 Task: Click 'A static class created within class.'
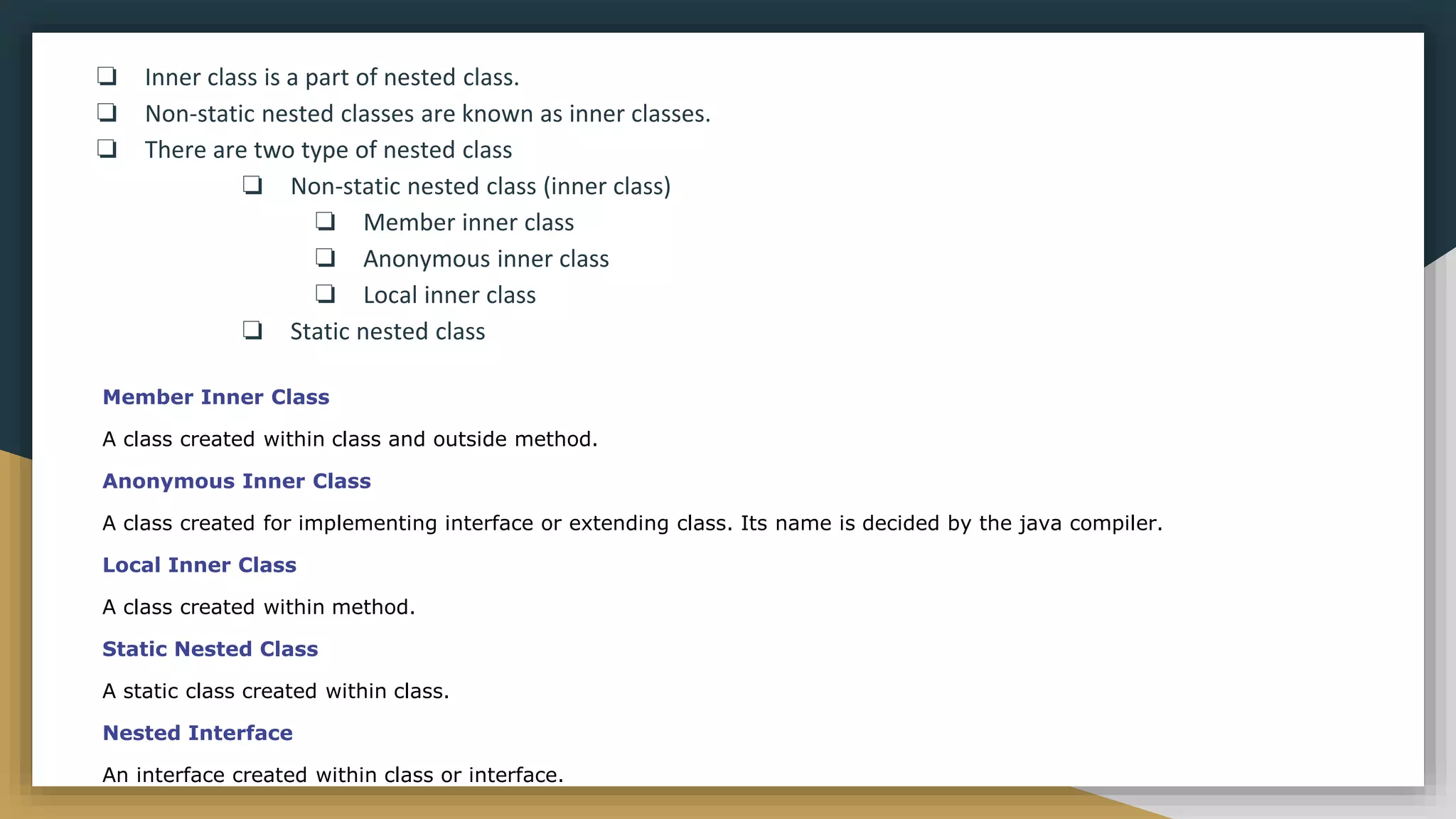(276, 691)
